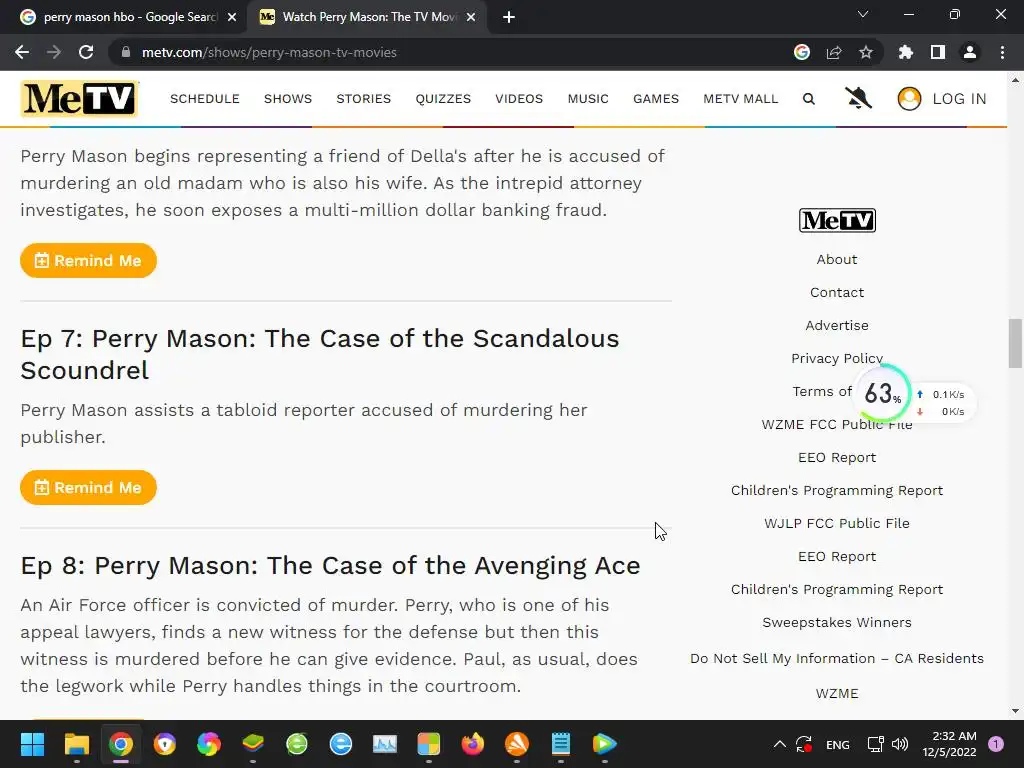This screenshot has height=768, width=1024.
Task: Show hidden tray icons chevron
Action: (780, 744)
